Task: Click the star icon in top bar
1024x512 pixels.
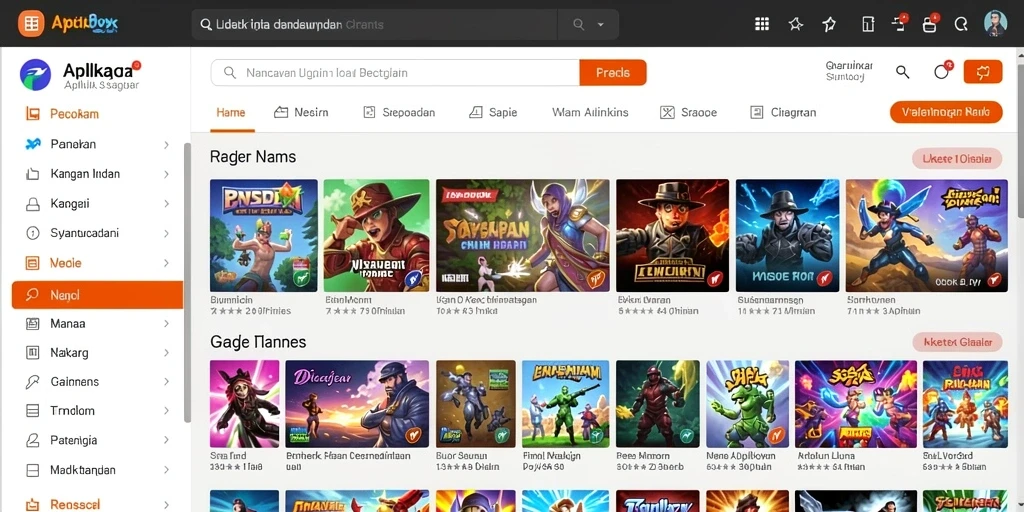Action: 795,24
